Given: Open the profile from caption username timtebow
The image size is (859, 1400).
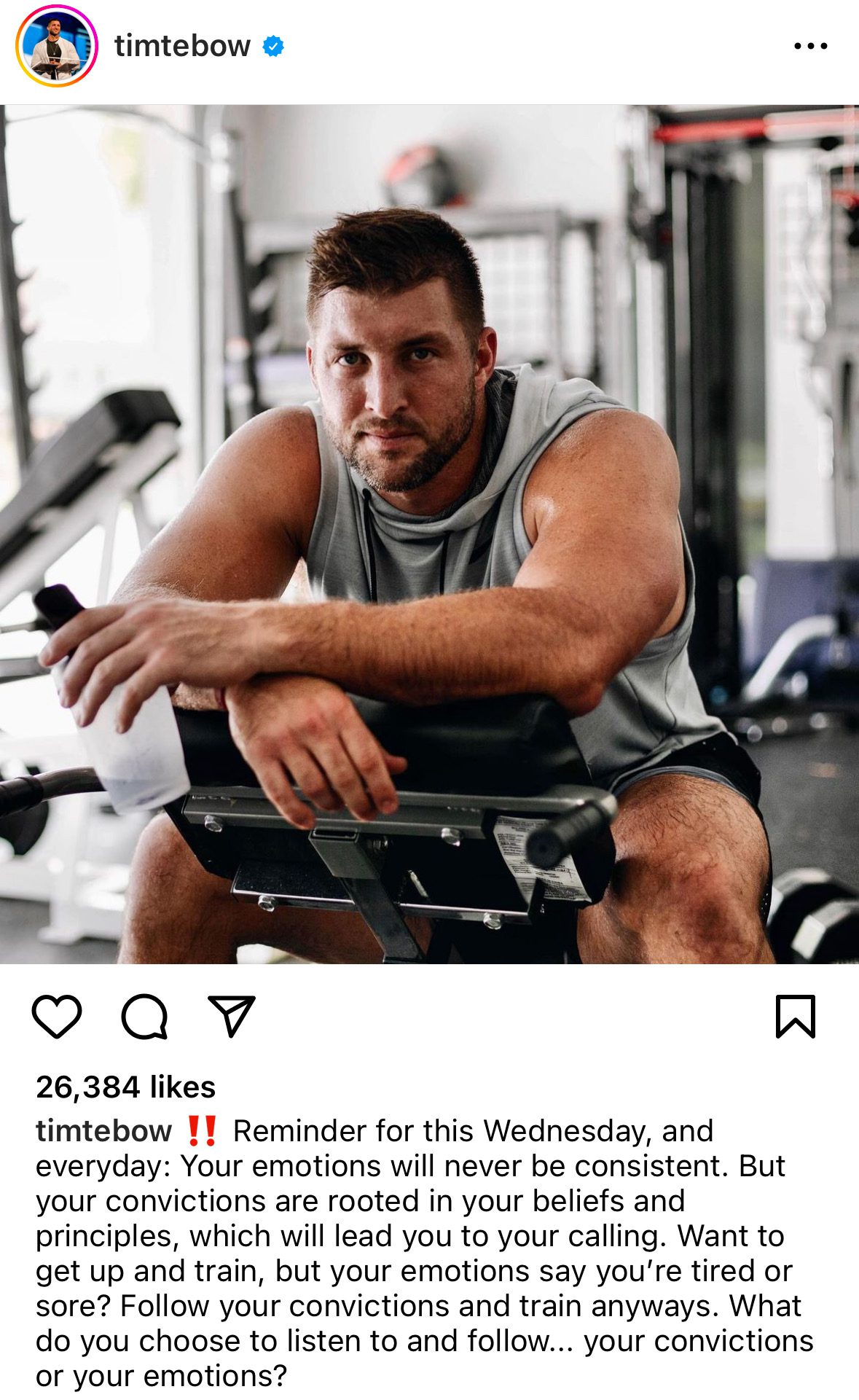Looking at the screenshot, I should pos(103,1131).
